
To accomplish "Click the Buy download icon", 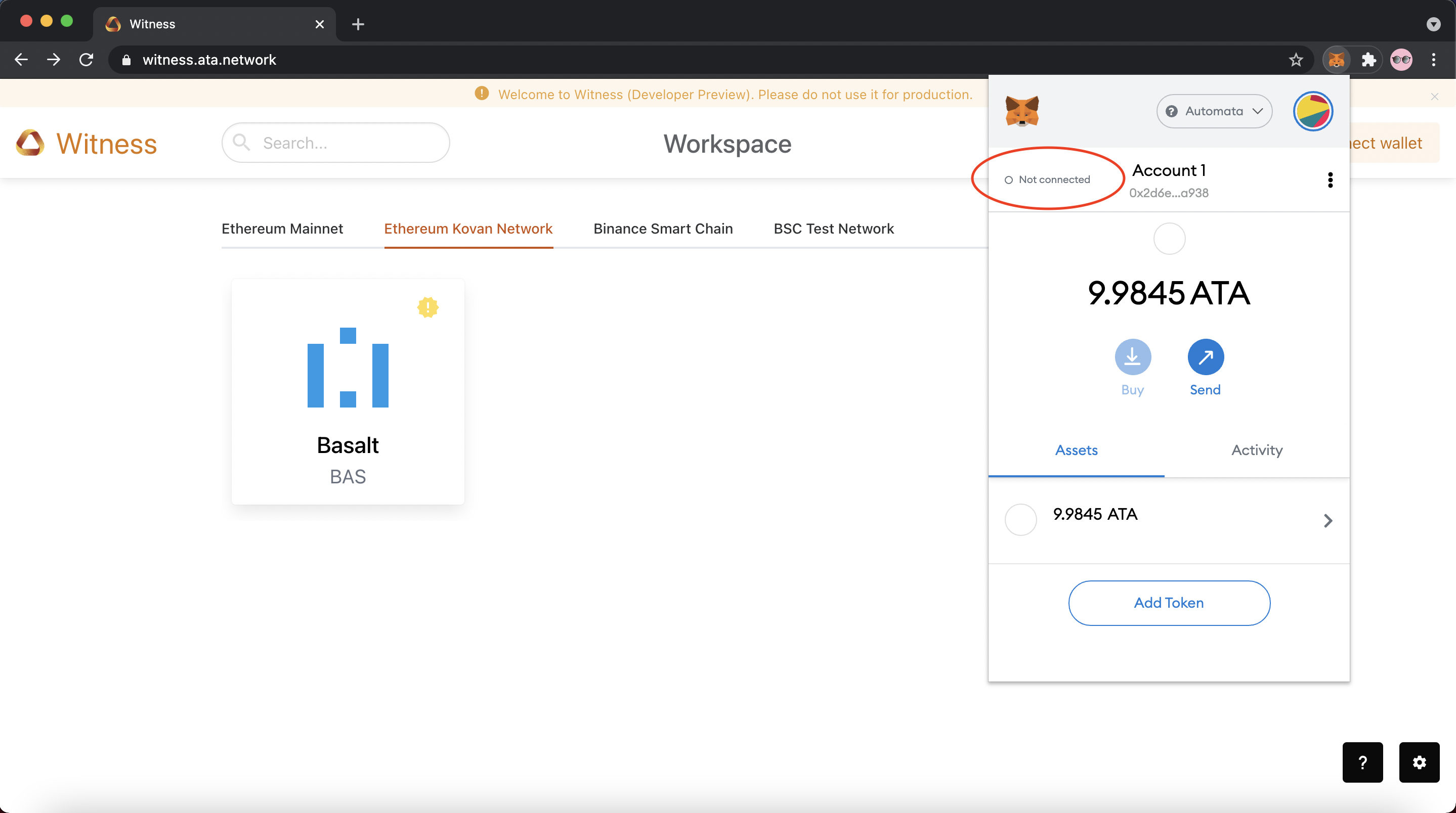I will tap(1132, 356).
